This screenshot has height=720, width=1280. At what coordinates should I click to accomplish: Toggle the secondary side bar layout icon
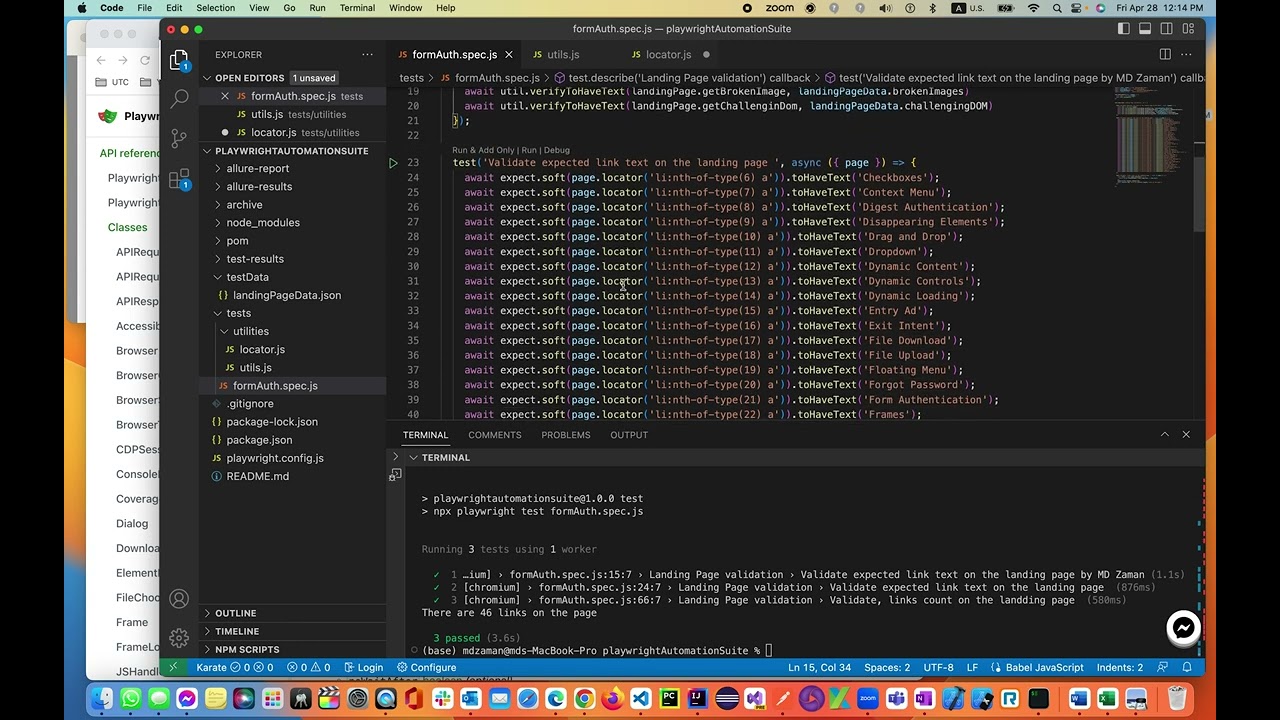(x=1166, y=29)
